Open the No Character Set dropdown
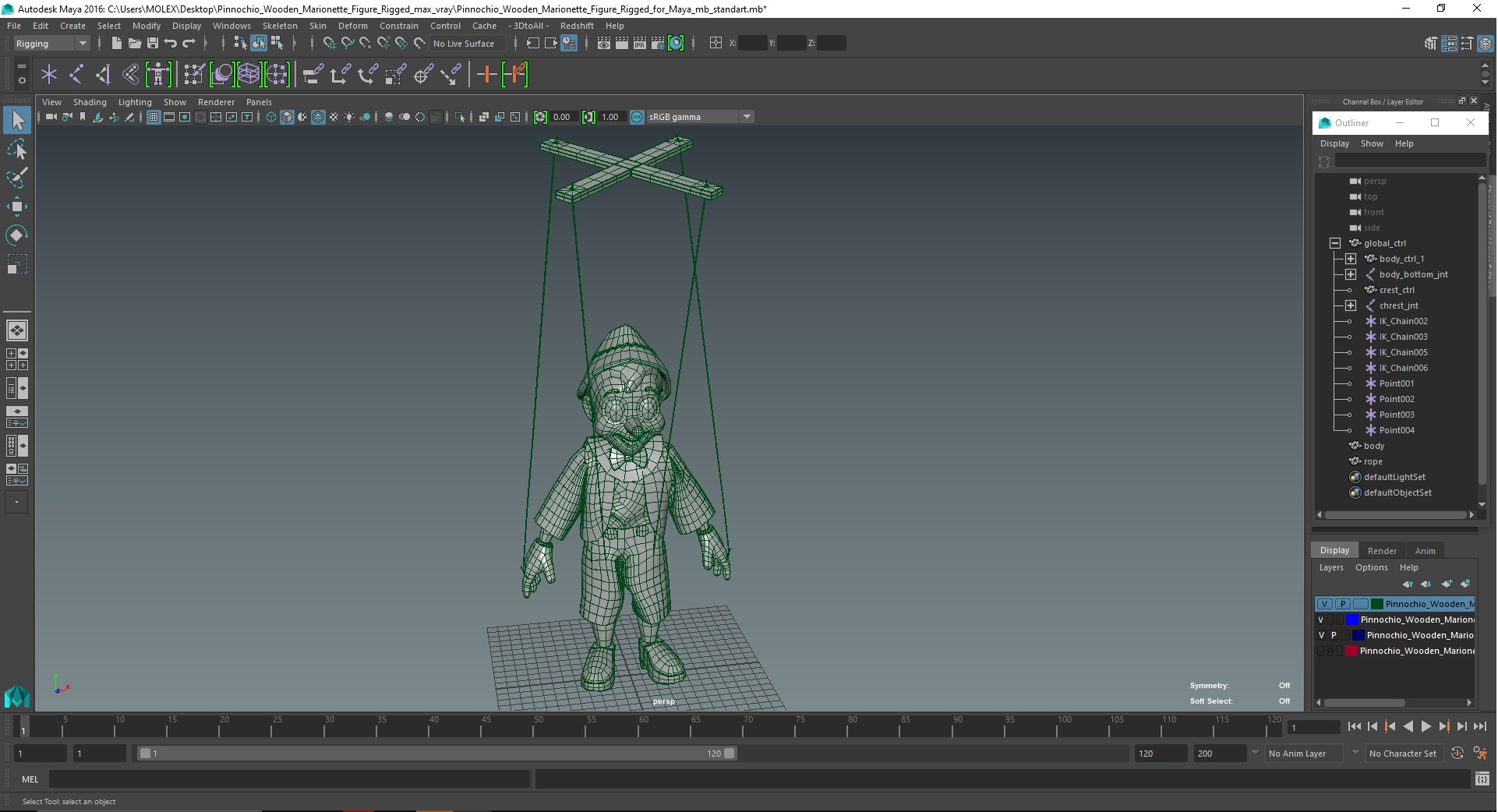The height and width of the screenshot is (812, 1498). [1404, 754]
